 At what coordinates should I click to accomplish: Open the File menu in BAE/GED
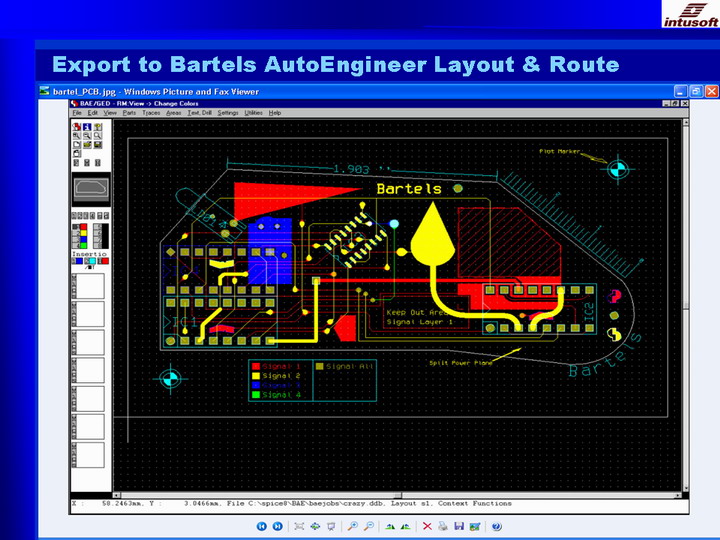point(77,112)
